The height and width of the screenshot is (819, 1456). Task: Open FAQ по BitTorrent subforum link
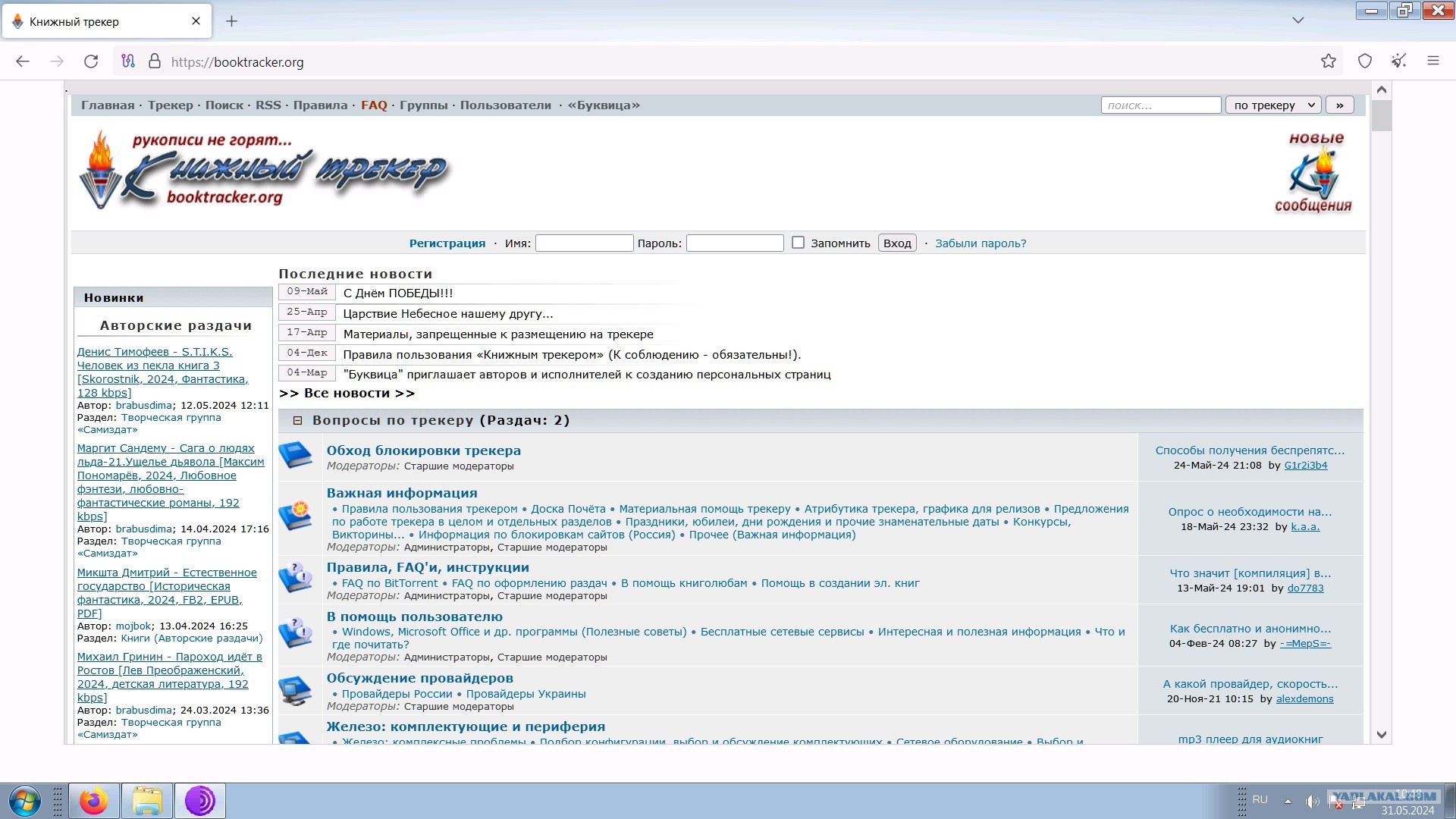click(x=390, y=583)
